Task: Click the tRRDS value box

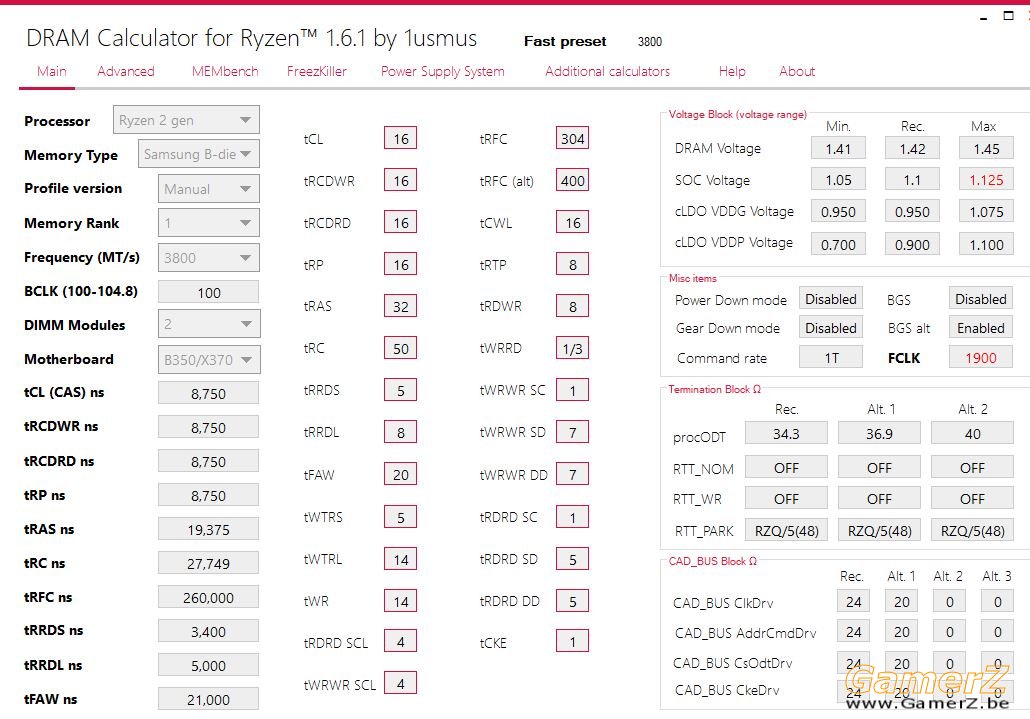Action: click(x=401, y=390)
